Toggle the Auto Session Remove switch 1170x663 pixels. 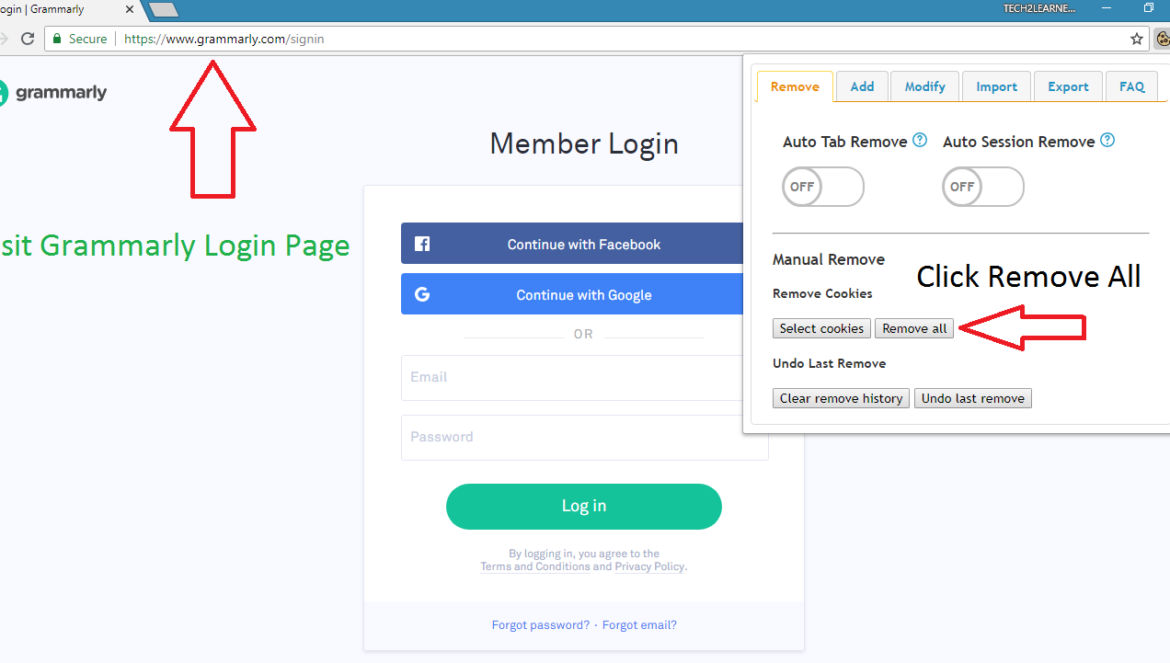983,186
